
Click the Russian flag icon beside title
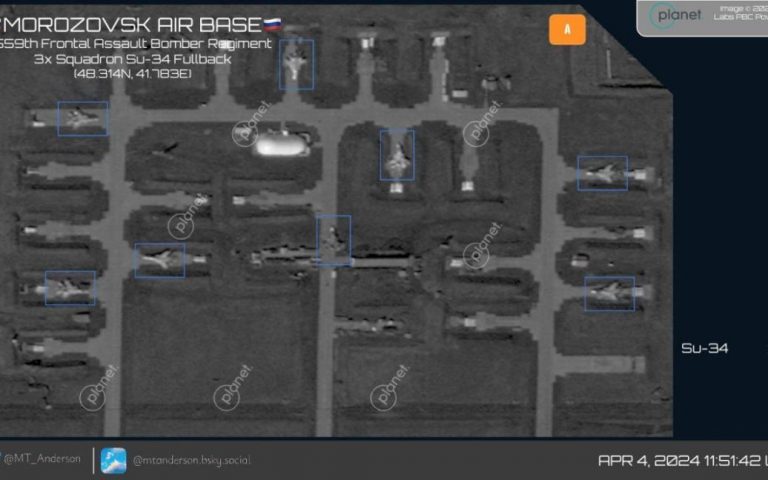click(x=272, y=24)
